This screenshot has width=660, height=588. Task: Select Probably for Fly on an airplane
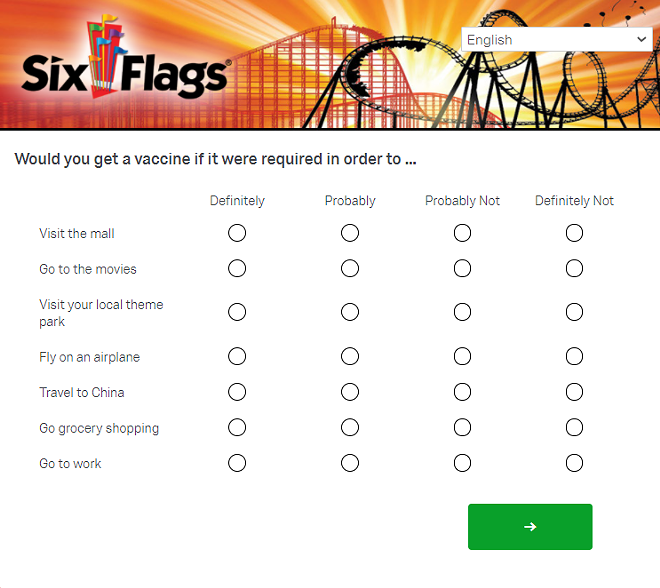click(x=350, y=356)
